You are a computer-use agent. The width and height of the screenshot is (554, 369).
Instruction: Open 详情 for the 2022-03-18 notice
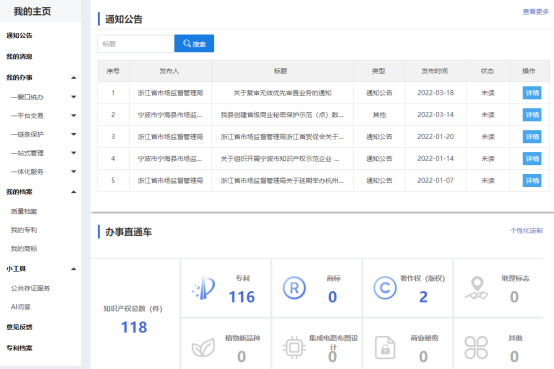point(532,93)
